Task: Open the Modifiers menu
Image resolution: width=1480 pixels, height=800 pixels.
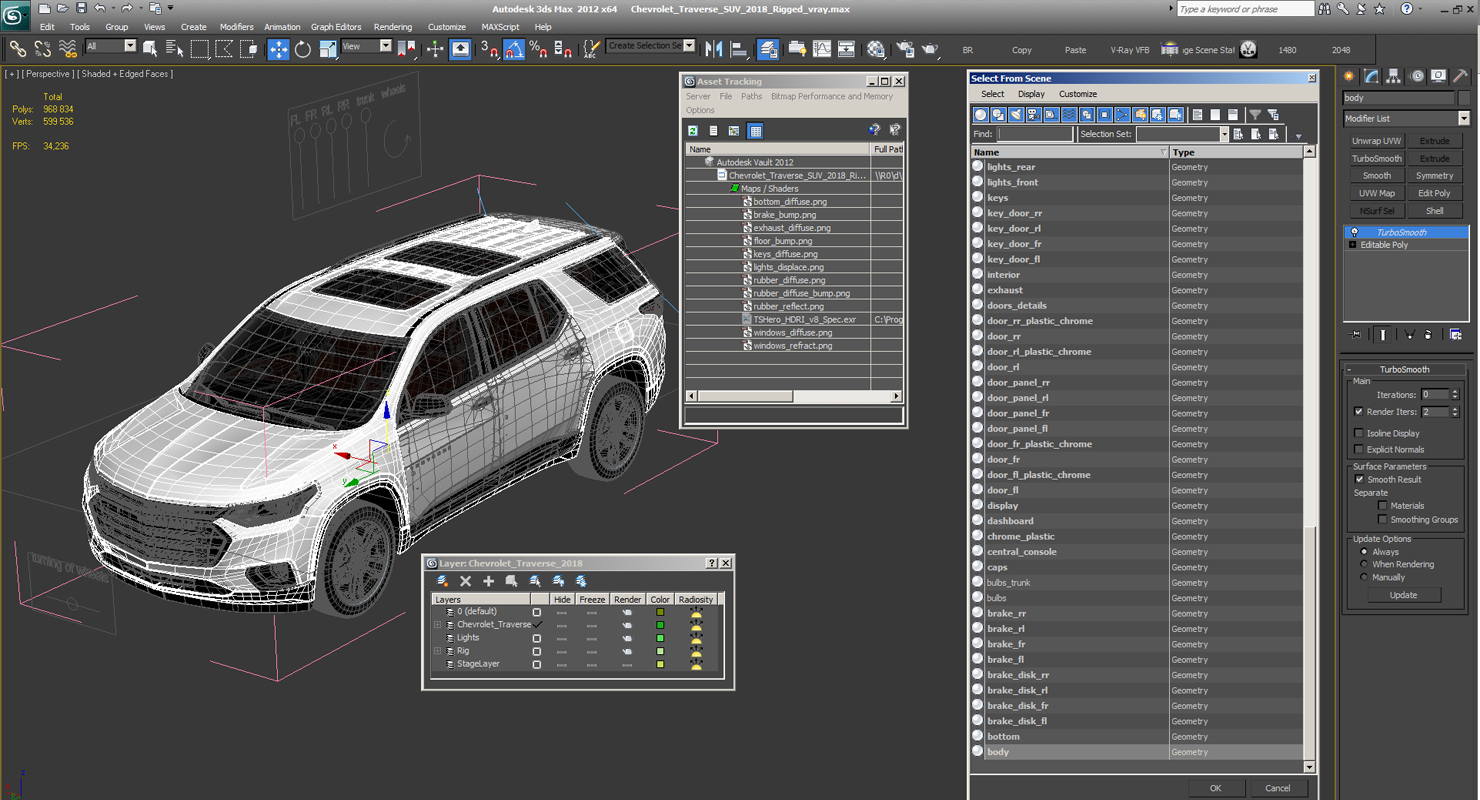Action: point(236,27)
